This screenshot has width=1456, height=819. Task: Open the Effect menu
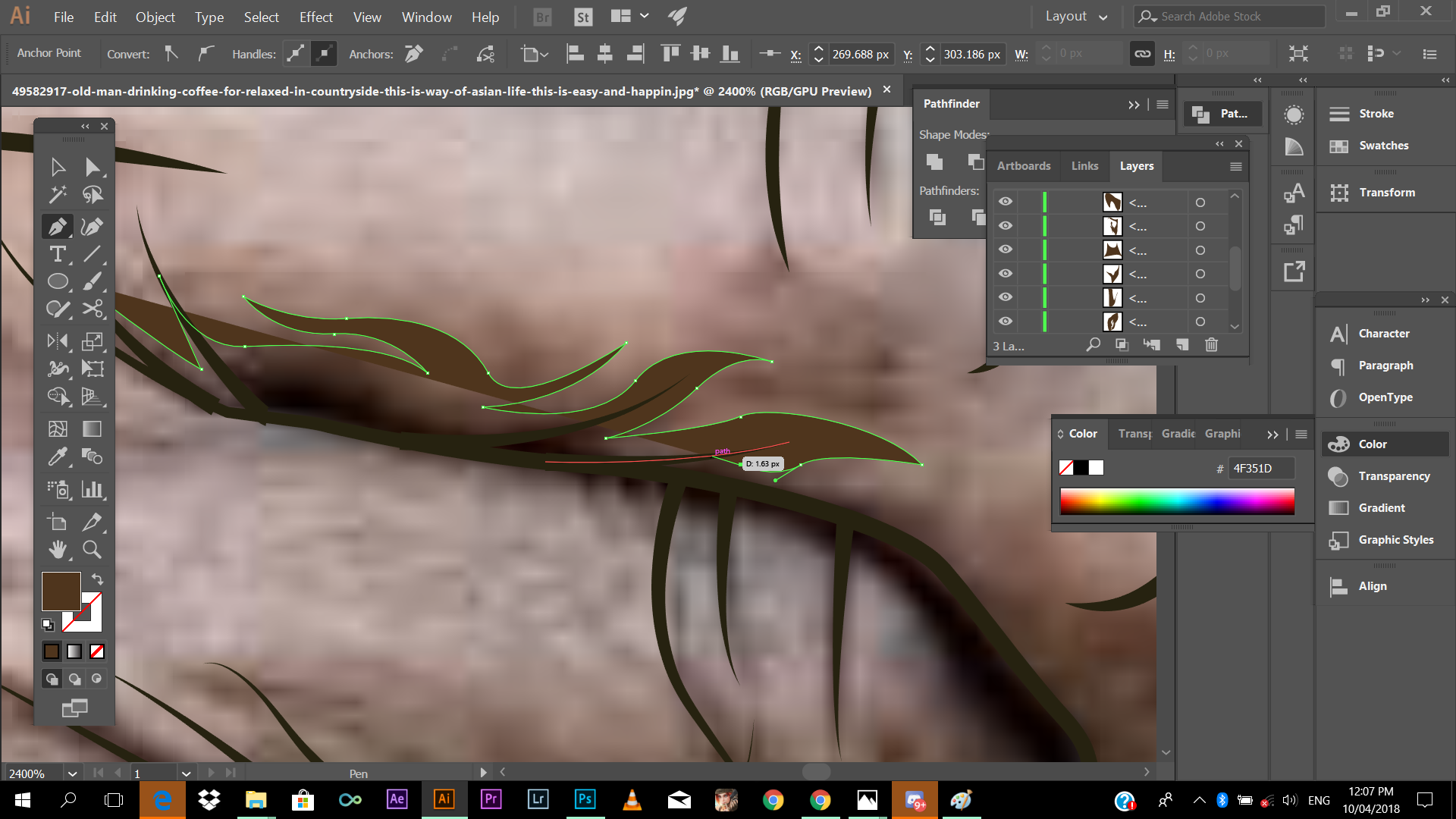316,17
